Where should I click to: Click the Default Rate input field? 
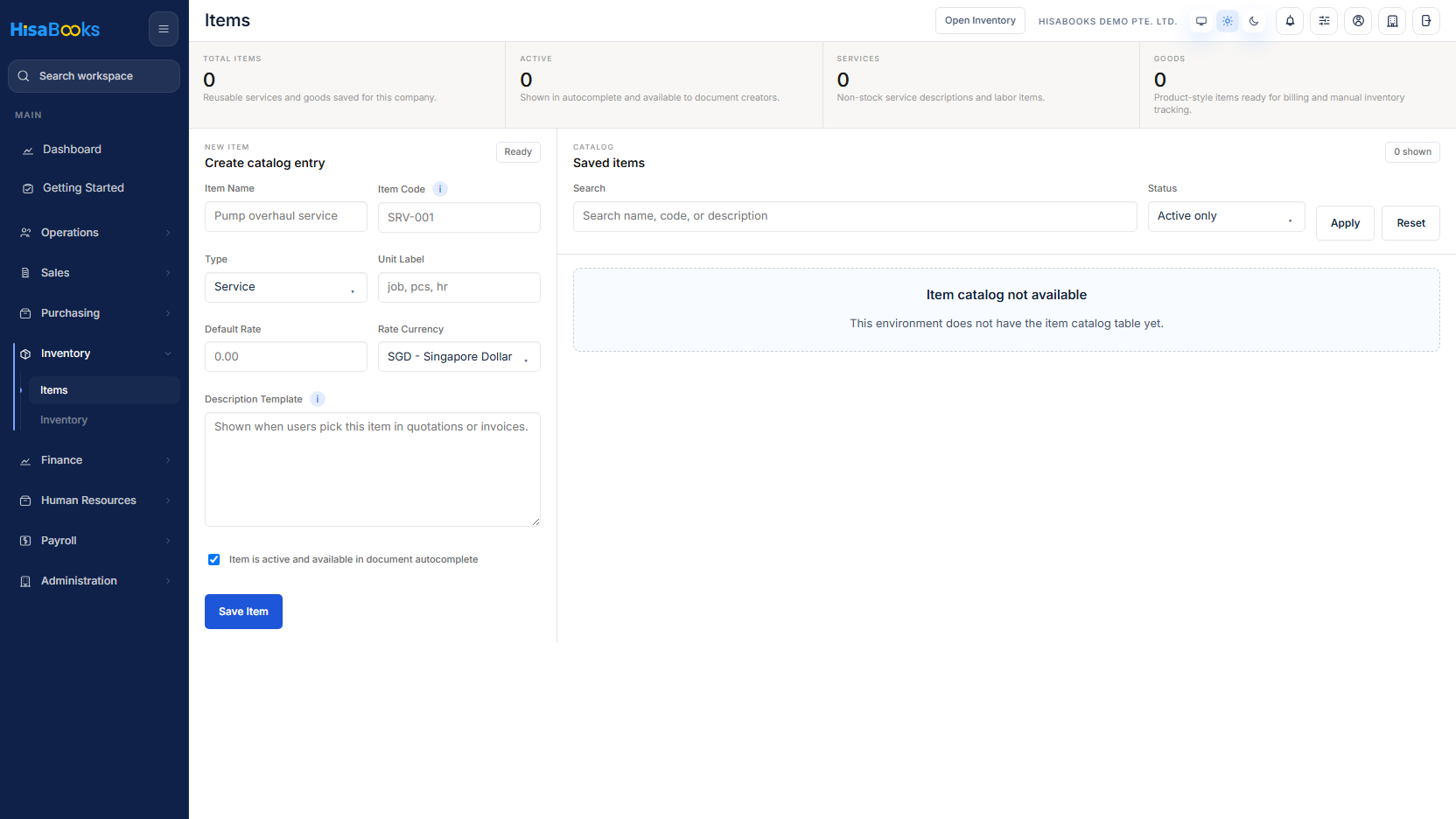[x=286, y=357]
